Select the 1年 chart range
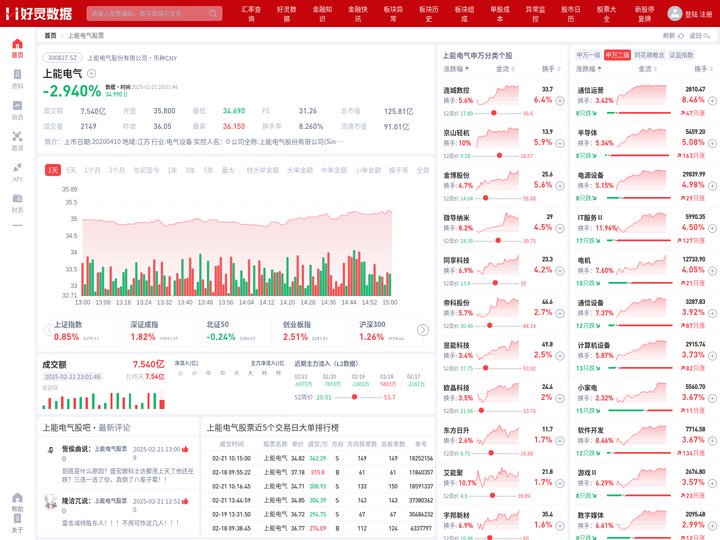Screen dimensions: 720x540 tap(172, 170)
